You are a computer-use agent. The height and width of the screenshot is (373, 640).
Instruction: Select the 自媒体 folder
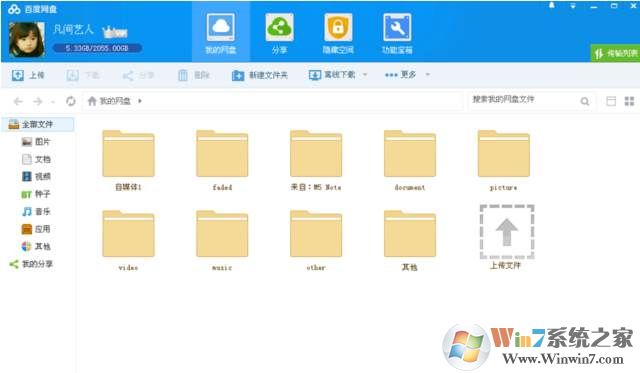[x=128, y=160]
